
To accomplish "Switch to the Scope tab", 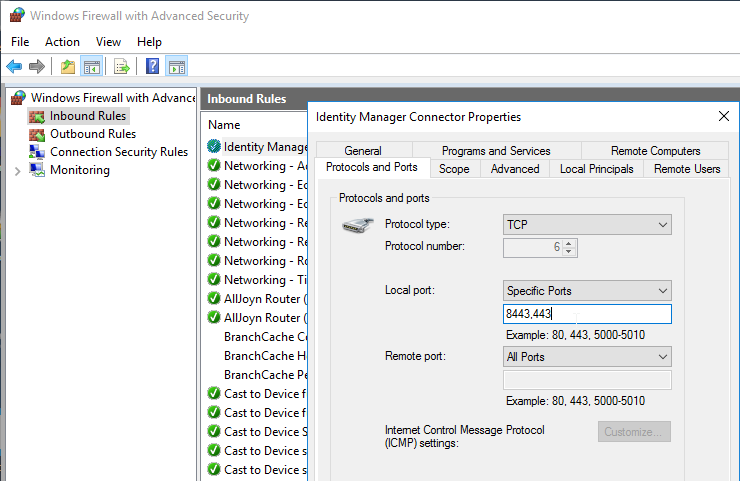I will coord(454,169).
